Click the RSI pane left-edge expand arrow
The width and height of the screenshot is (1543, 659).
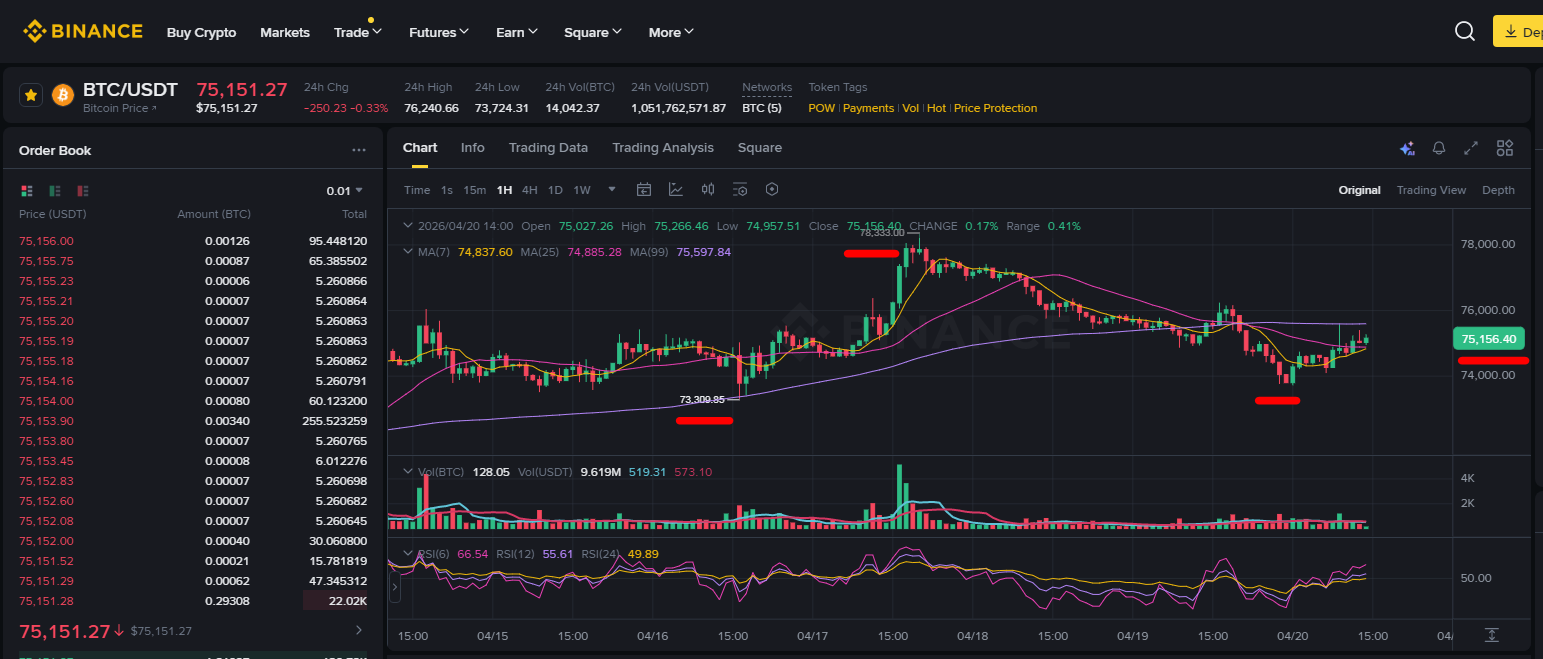pos(394,589)
